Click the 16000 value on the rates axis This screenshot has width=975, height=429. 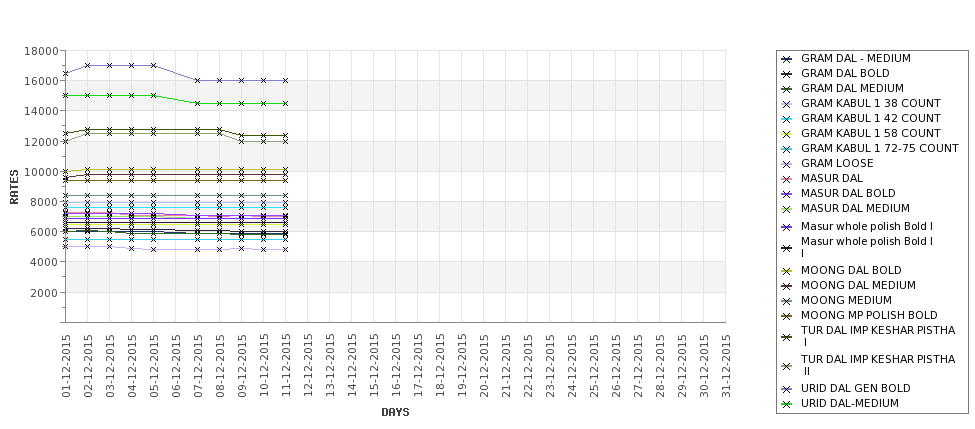point(42,81)
